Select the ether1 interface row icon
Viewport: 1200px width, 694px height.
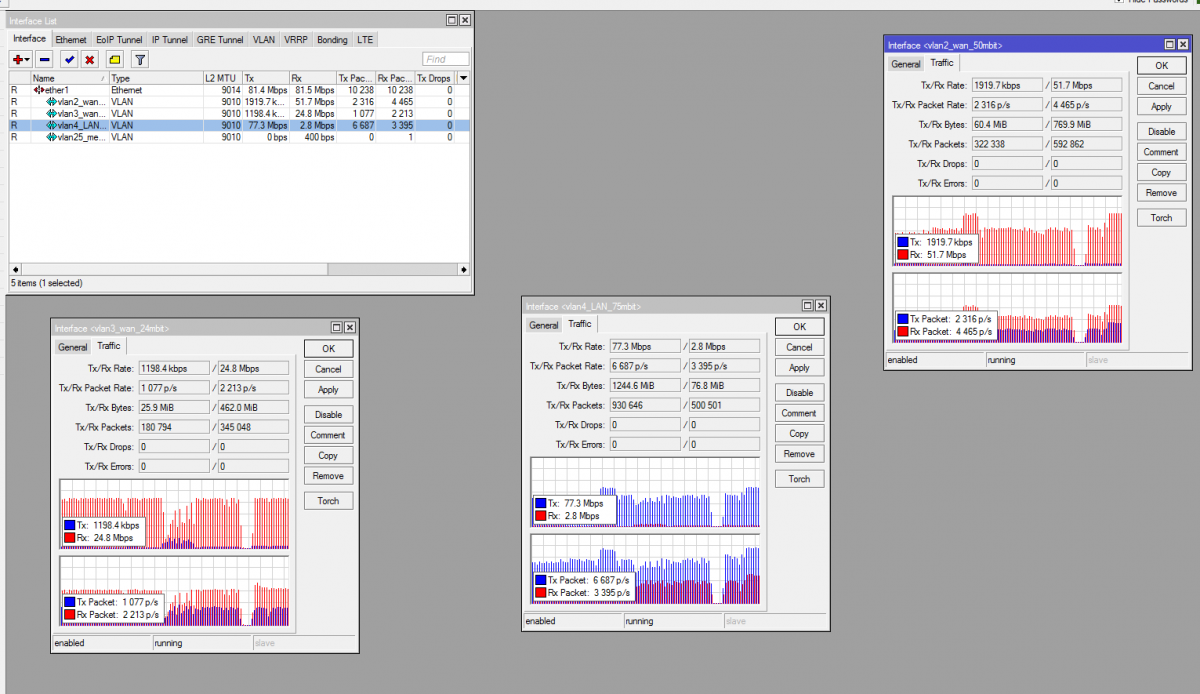(x=39, y=90)
